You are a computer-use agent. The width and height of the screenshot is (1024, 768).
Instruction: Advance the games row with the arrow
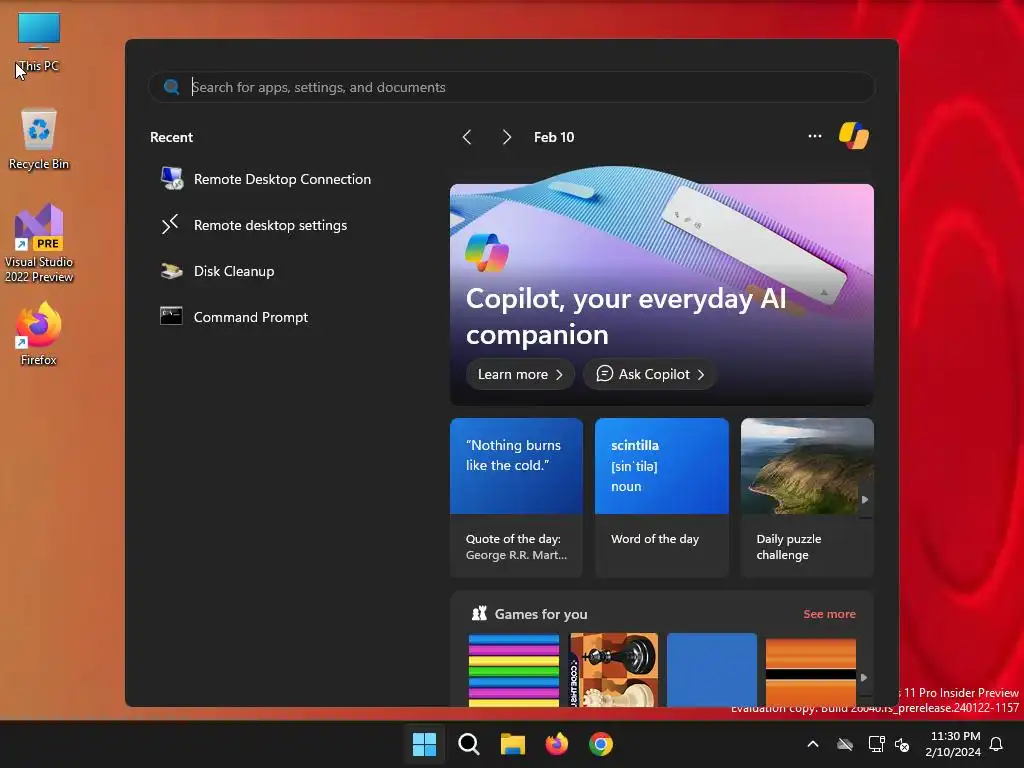click(864, 678)
